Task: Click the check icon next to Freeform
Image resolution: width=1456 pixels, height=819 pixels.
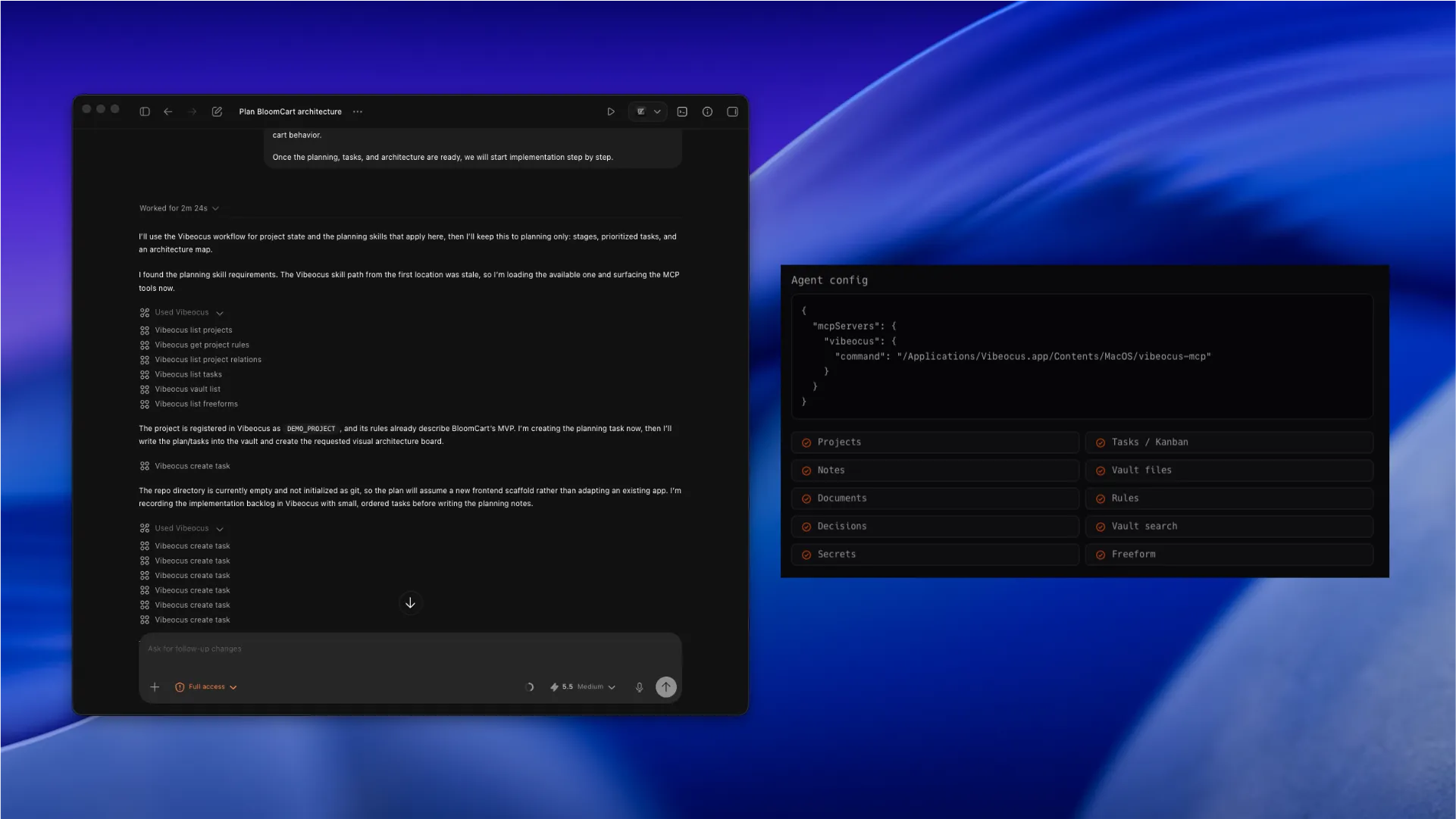Action: 1101,555
